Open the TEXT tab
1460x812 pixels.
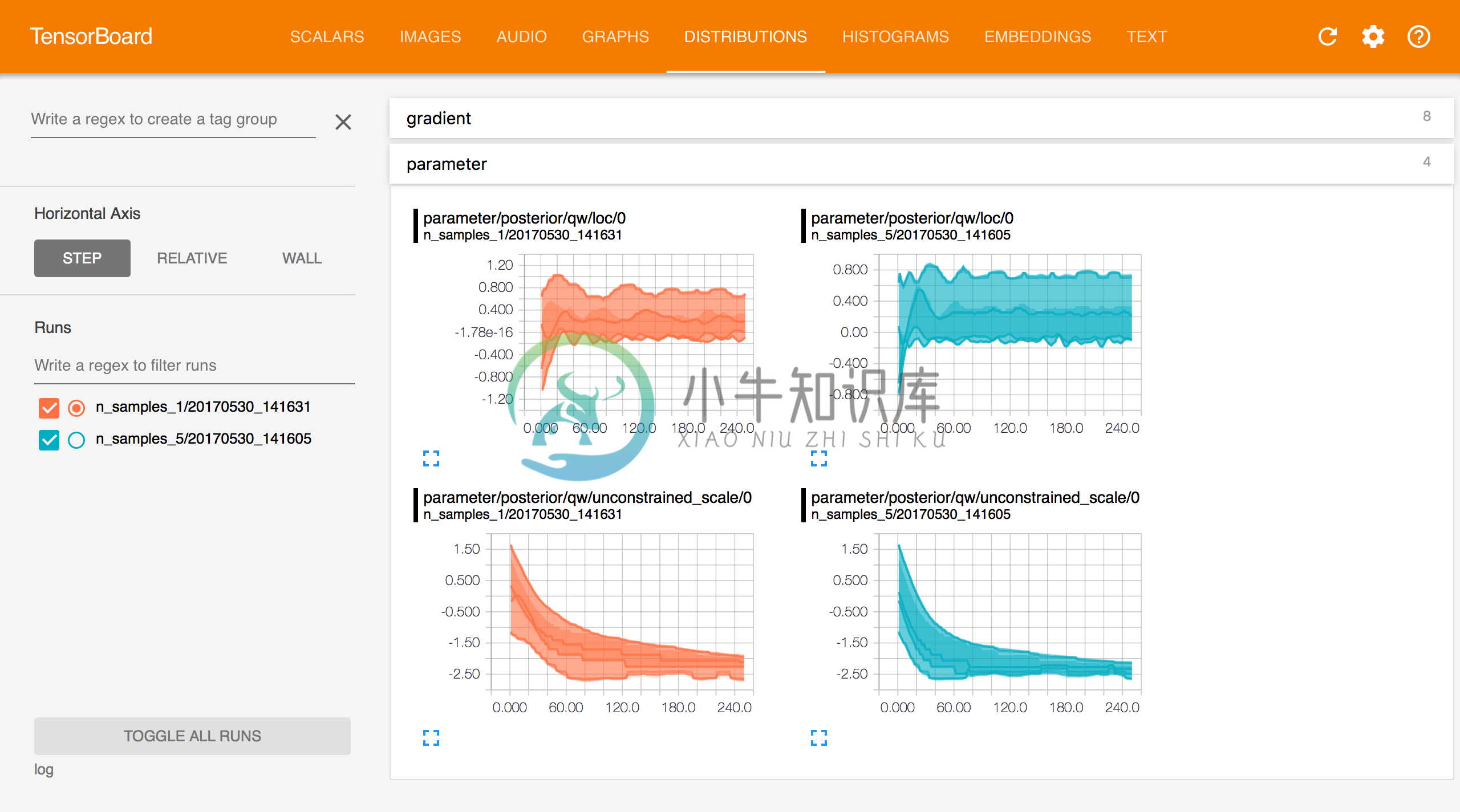click(x=1146, y=36)
